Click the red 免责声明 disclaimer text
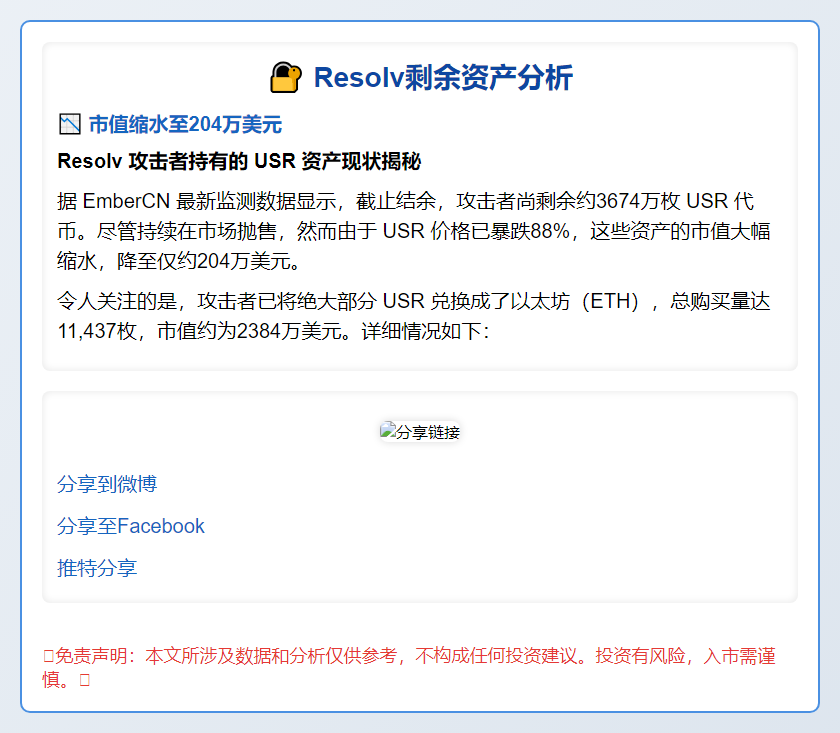Viewport: 840px width, 733px height. point(410,667)
